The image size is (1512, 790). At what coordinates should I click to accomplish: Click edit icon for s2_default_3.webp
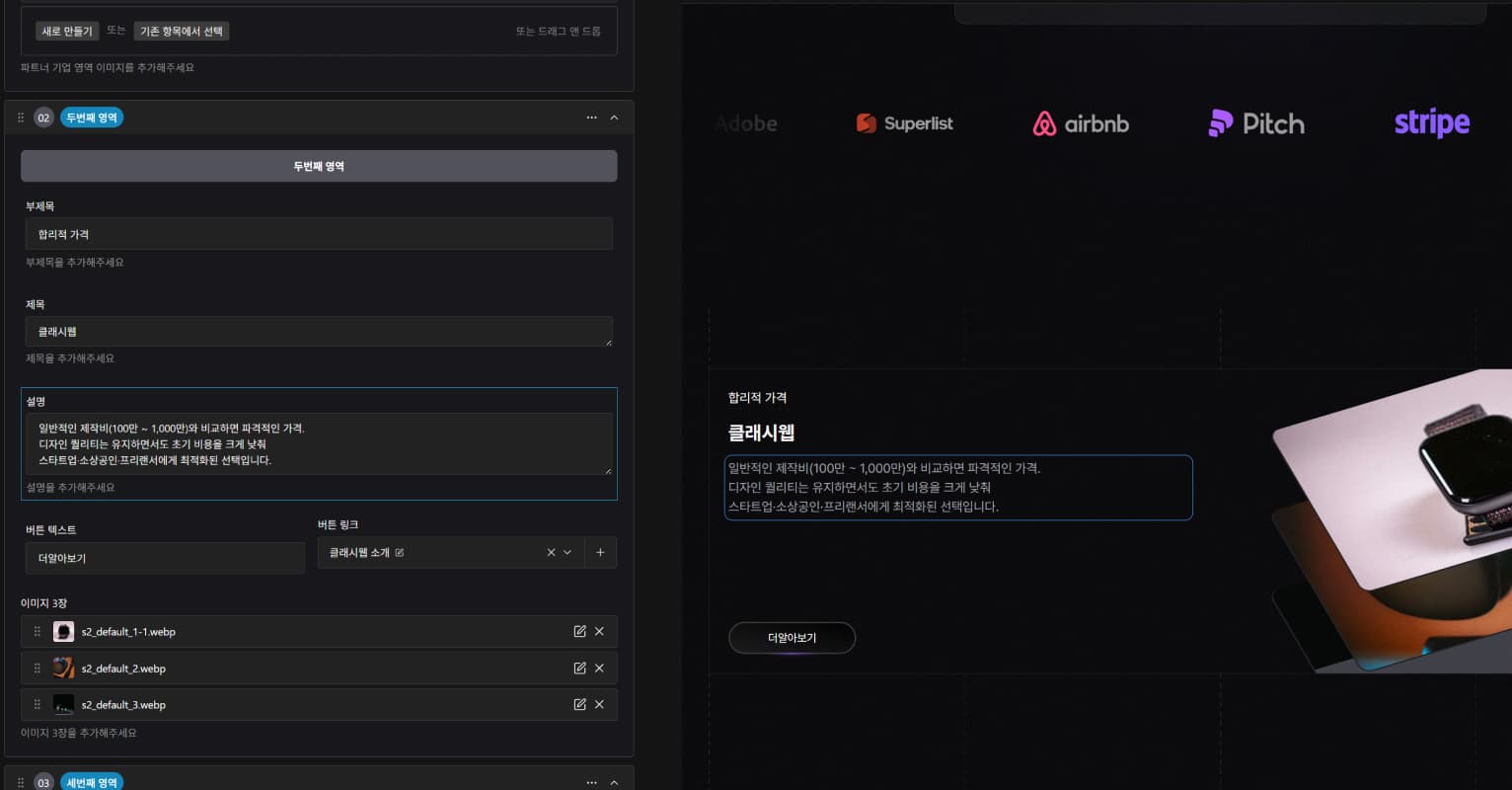click(579, 705)
